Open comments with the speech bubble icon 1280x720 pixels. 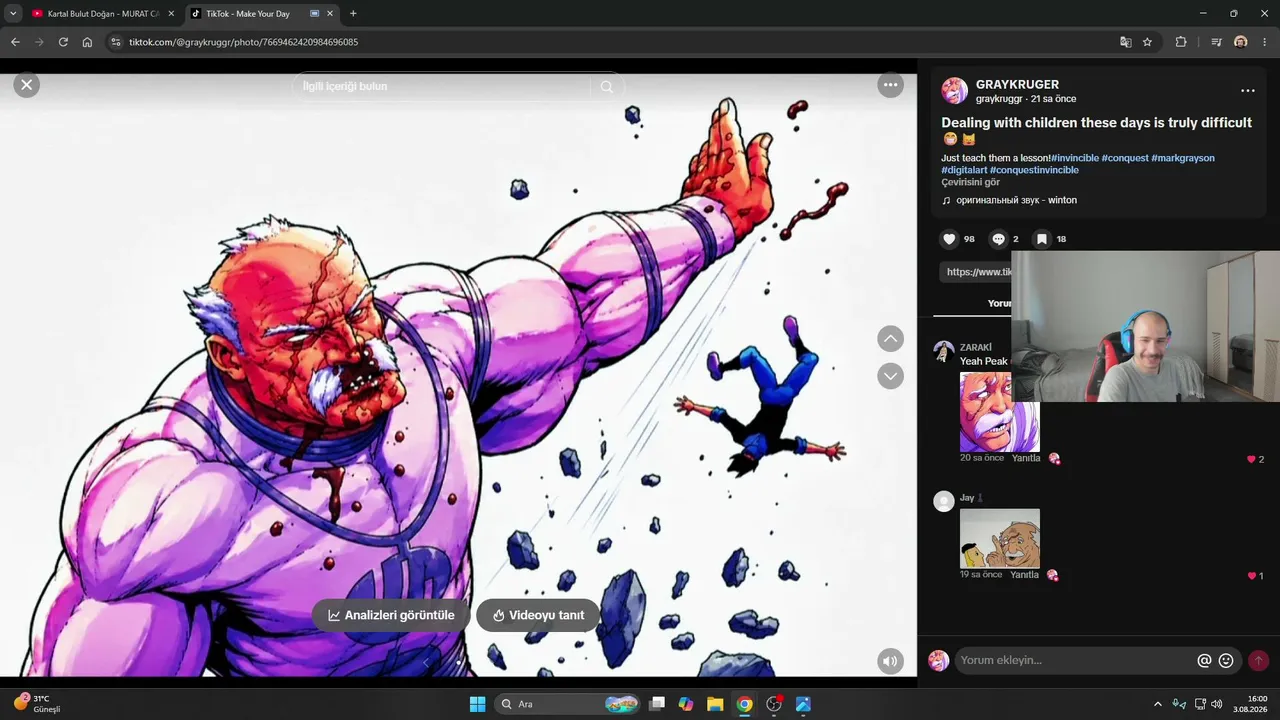pos(998,239)
